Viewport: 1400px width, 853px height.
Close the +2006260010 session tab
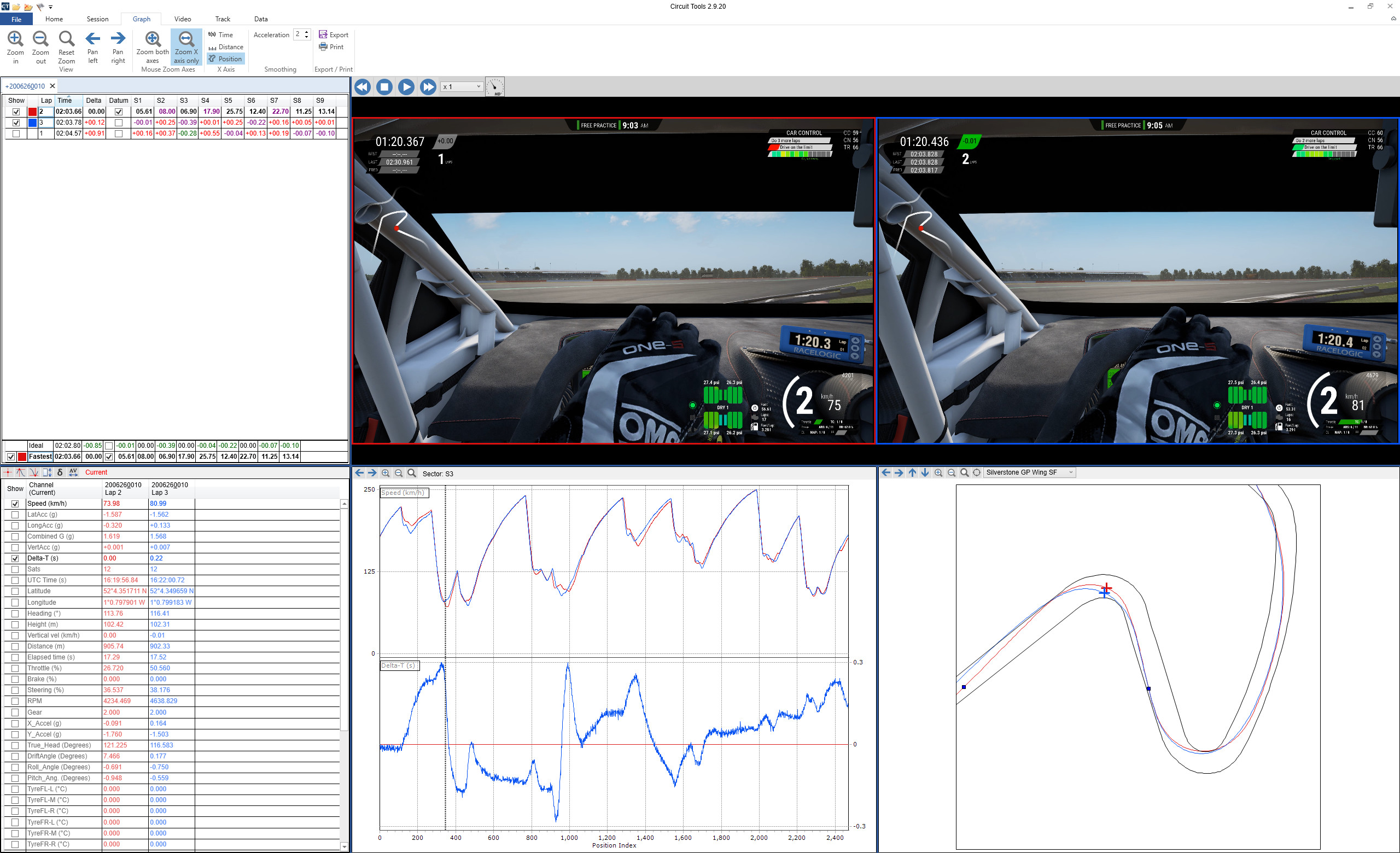coord(52,86)
